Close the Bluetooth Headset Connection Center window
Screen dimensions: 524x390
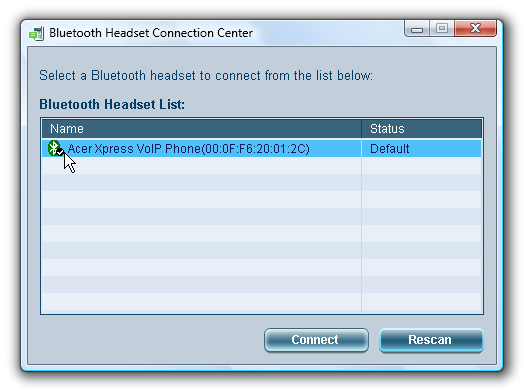475,29
